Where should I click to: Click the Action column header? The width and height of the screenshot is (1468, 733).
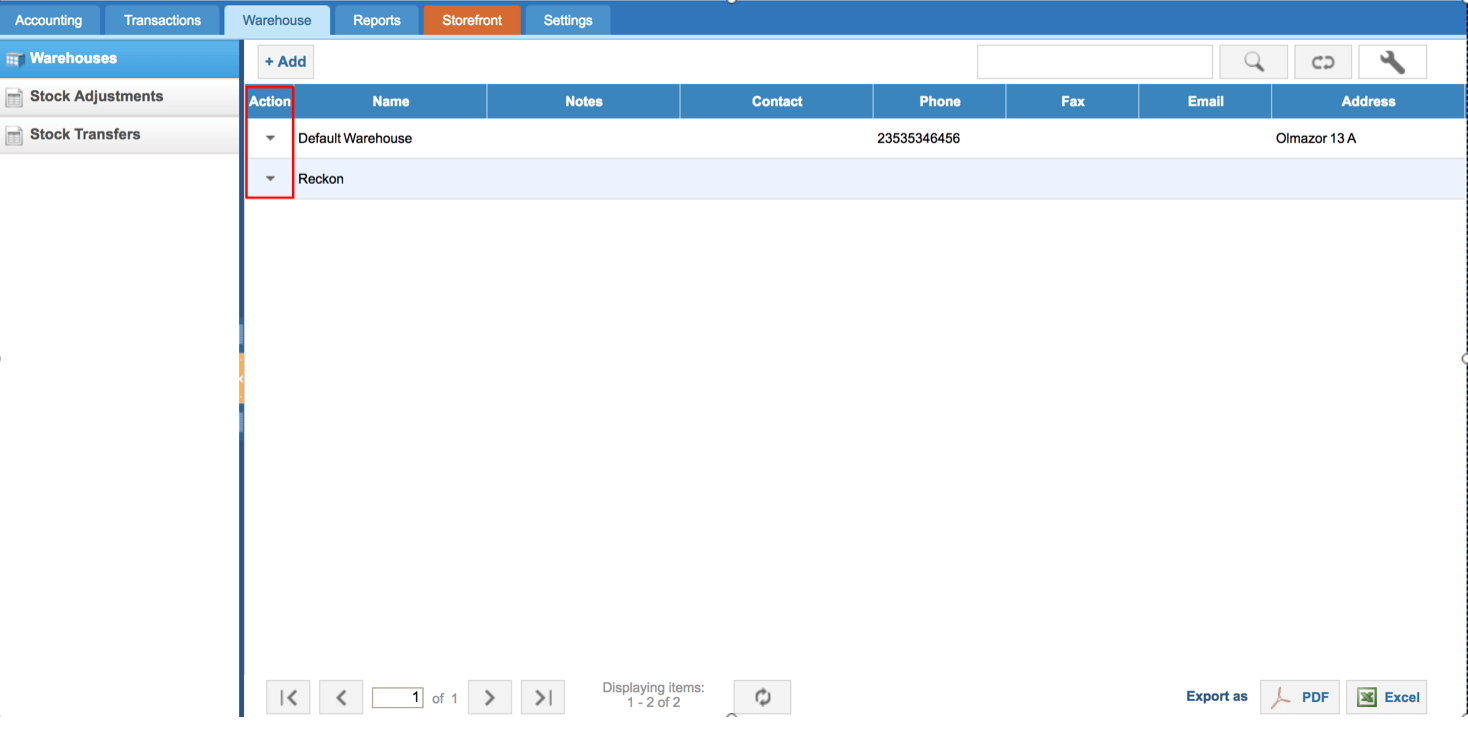point(270,101)
